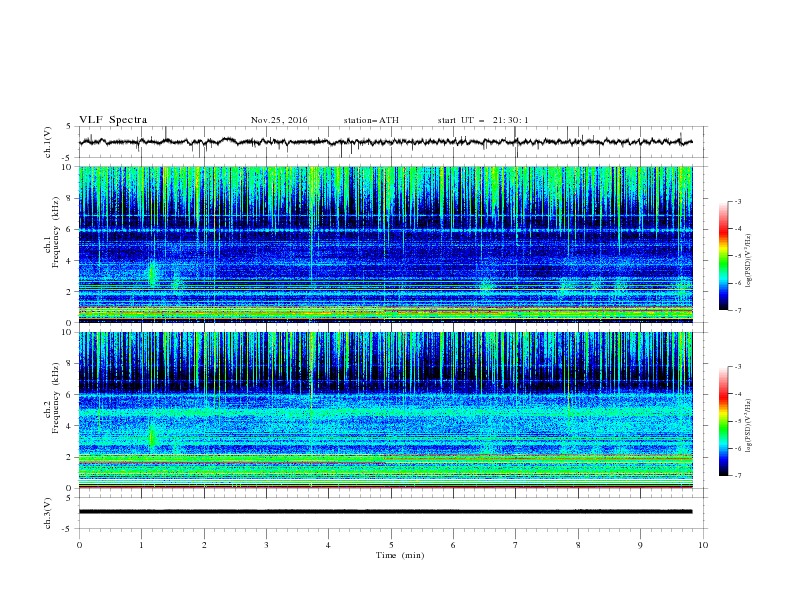Viewport: 792px width, 612px height.
Task: Click the "2" kHz tick on the ch.1 frequency axis
Action: click(70, 292)
